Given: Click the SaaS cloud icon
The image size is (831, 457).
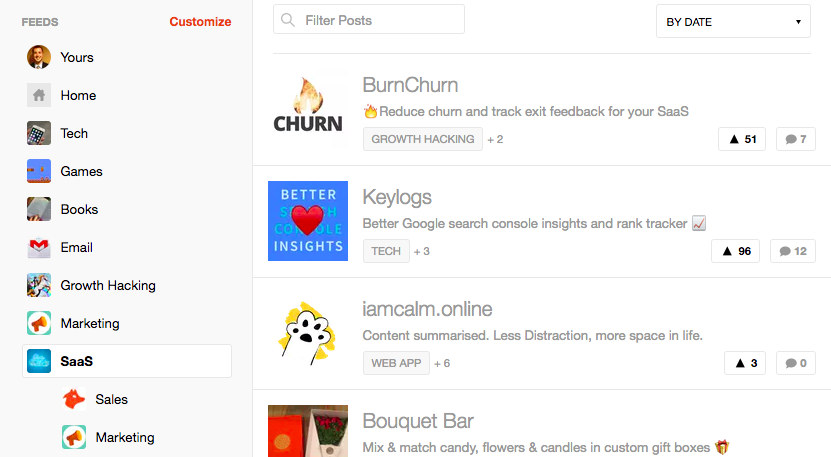Looking at the screenshot, I should (39, 361).
